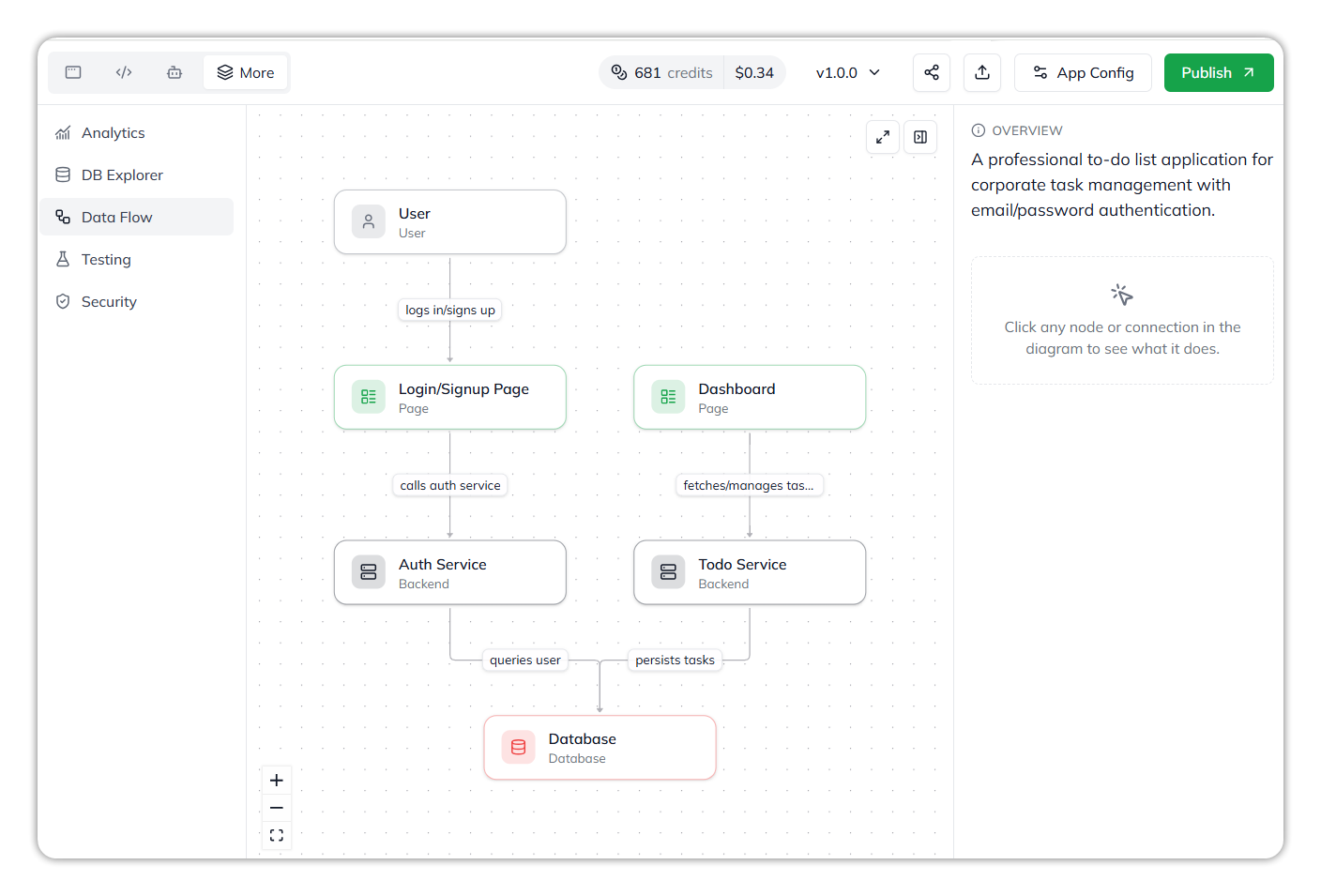Click the Todo Service server icon
The image size is (1321, 896).
point(668,572)
